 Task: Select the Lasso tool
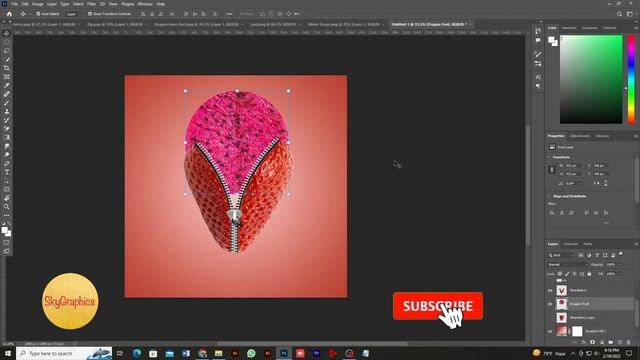pyautogui.click(x=7, y=51)
